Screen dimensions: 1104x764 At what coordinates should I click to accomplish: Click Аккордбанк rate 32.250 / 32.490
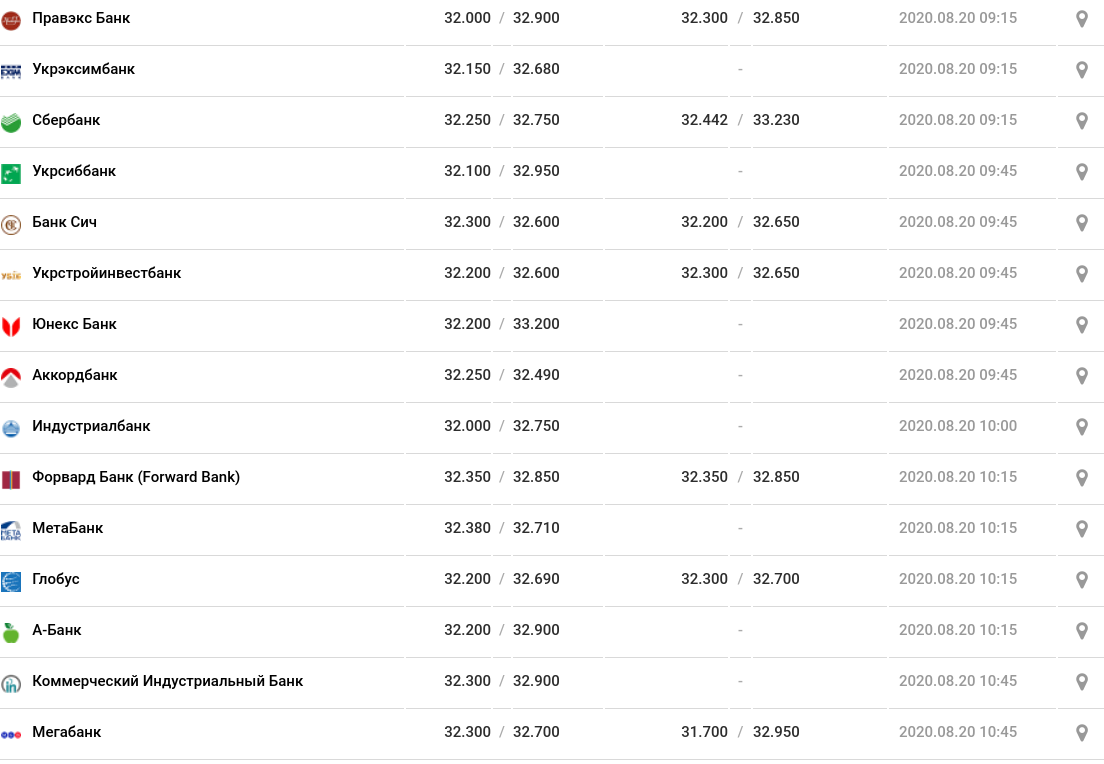(501, 375)
